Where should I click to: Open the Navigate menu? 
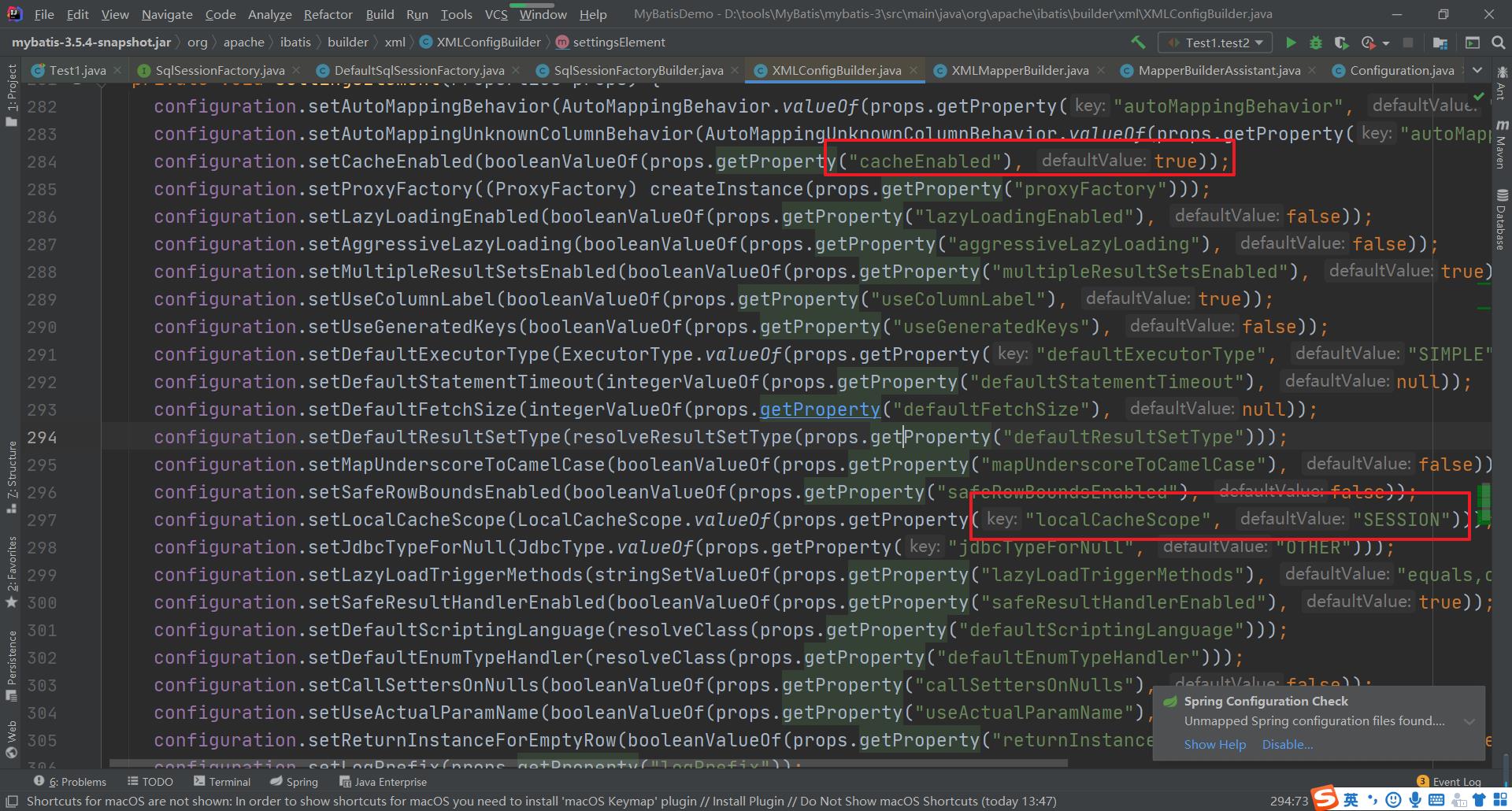click(x=167, y=14)
